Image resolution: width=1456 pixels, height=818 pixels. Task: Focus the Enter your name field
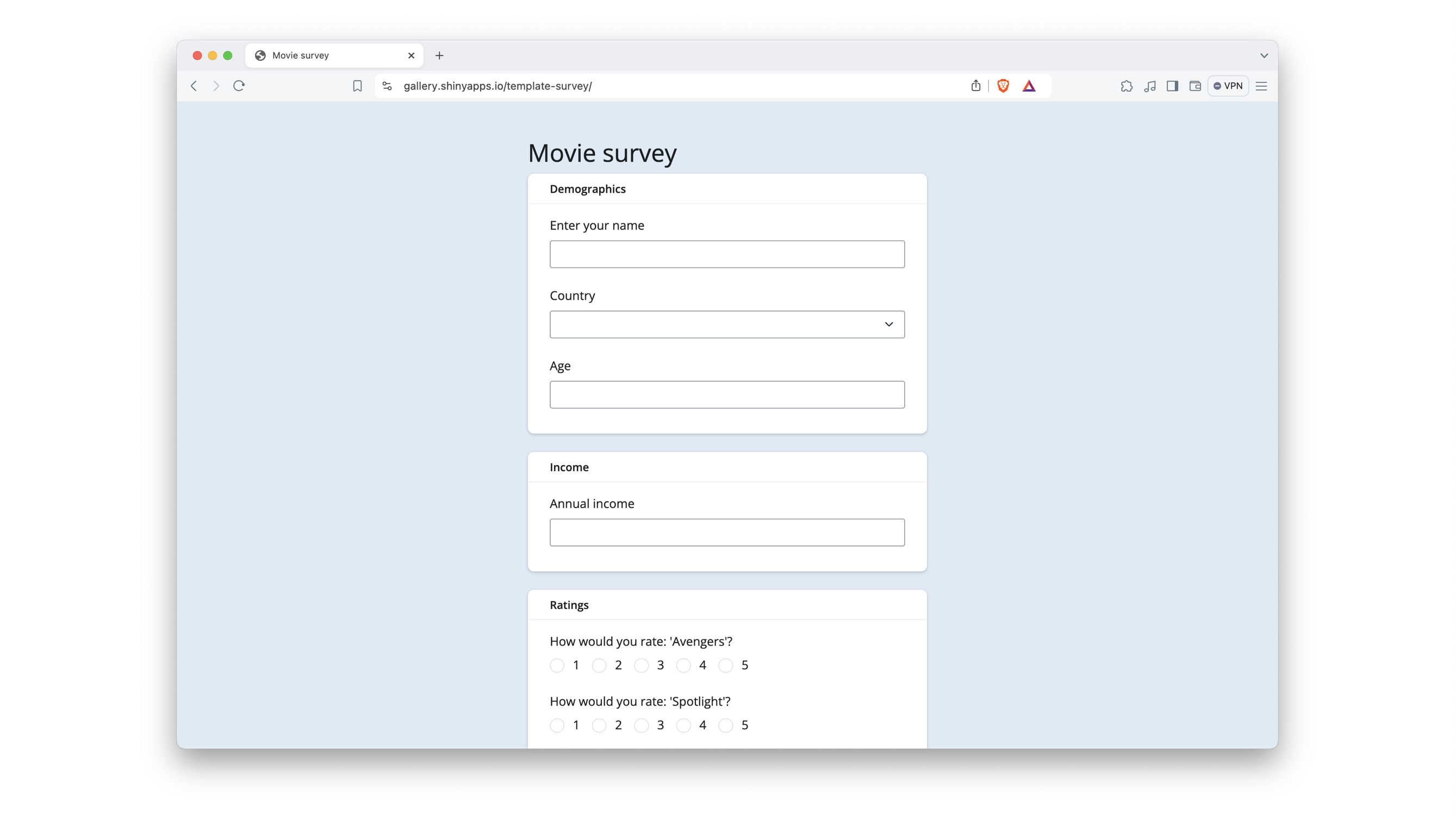[727, 255]
